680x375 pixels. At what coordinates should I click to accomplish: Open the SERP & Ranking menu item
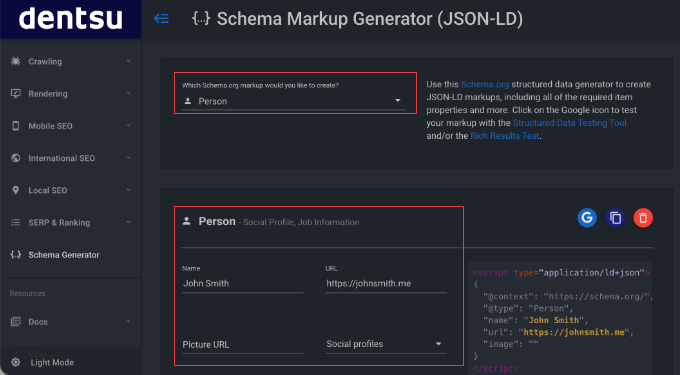click(x=70, y=222)
